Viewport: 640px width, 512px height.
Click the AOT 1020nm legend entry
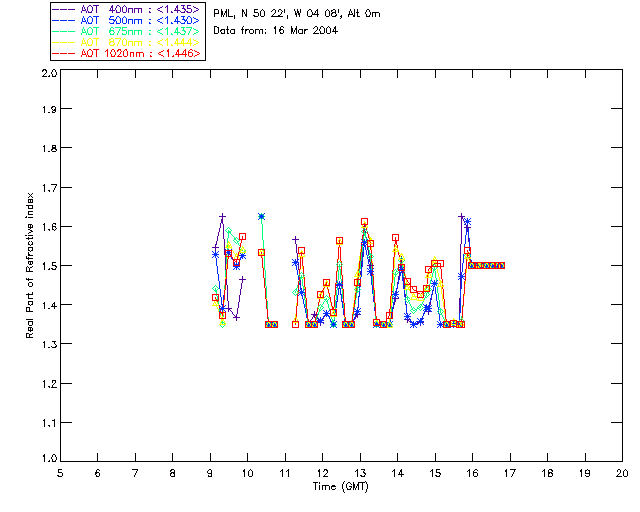point(128,53)
